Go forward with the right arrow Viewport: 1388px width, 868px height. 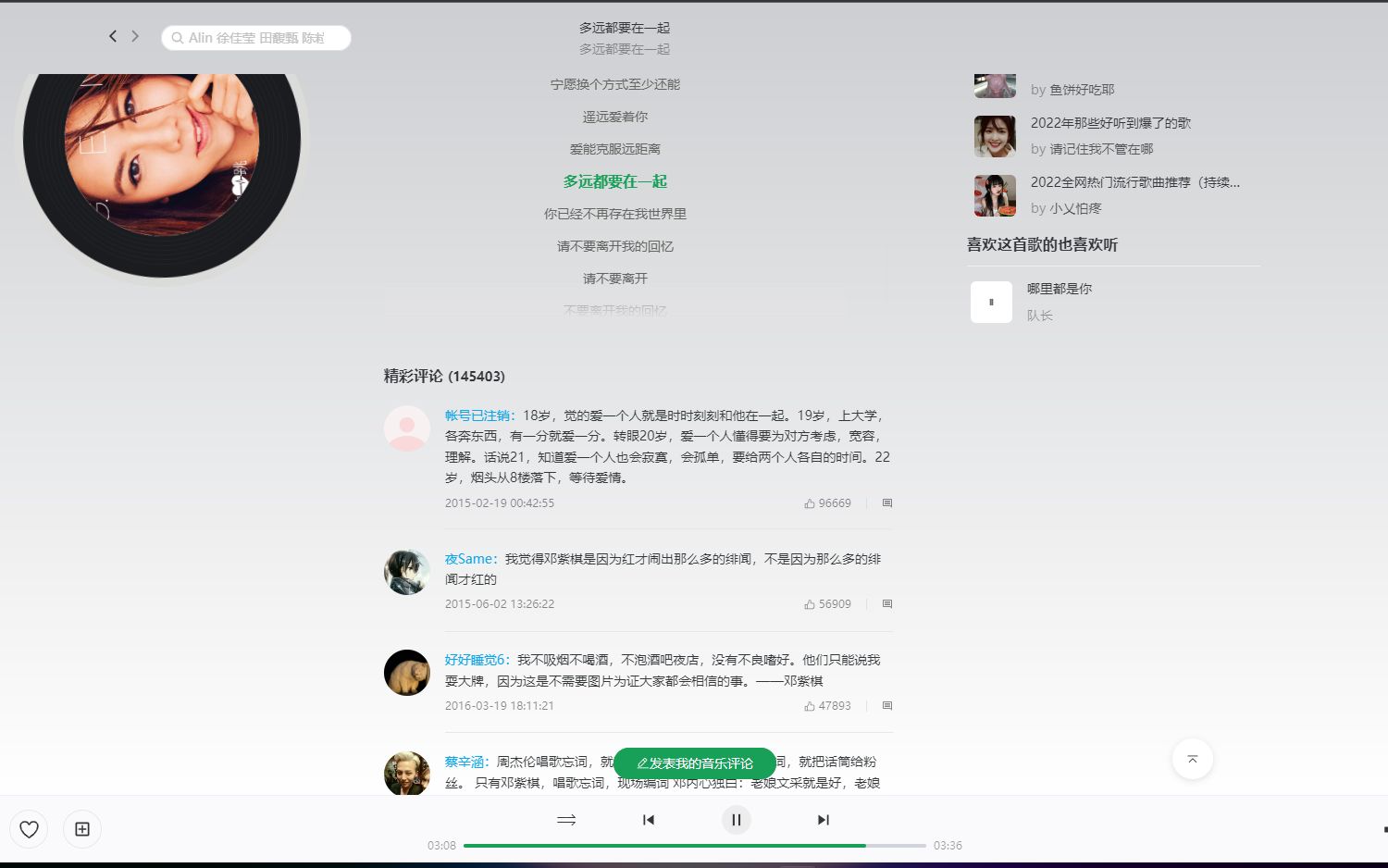135,36
